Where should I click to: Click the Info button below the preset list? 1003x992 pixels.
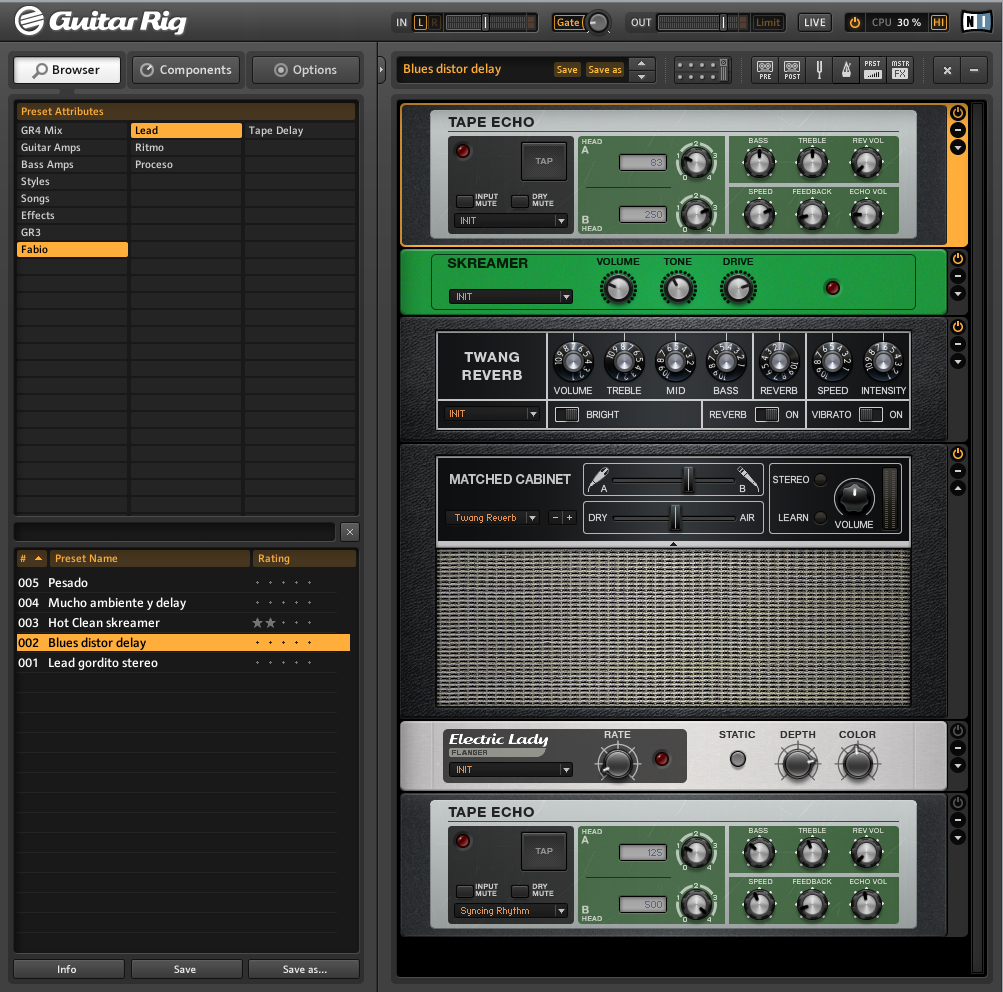point(68,969)
